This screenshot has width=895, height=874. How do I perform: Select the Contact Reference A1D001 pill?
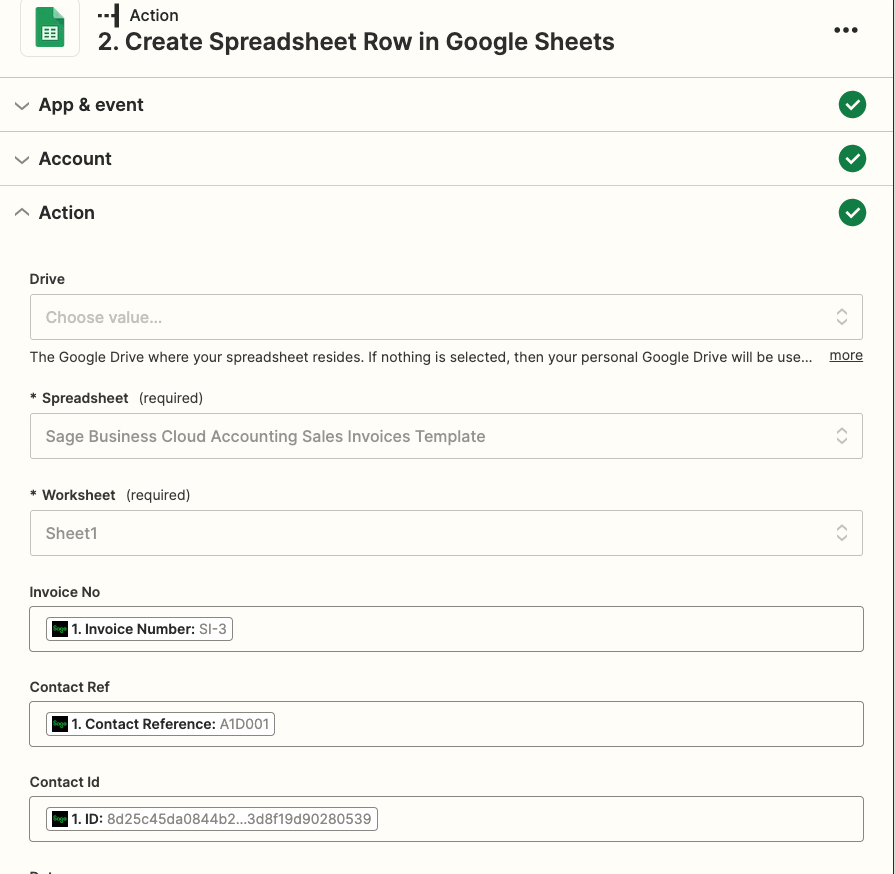tap(160, 724)
